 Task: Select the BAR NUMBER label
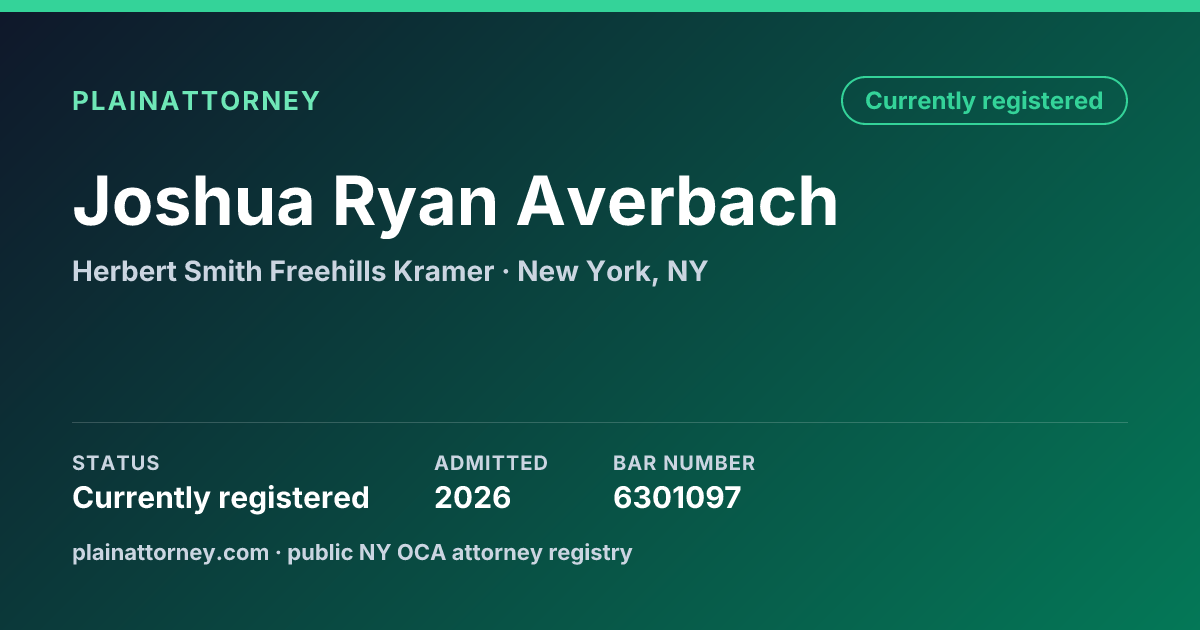[684, 463]
